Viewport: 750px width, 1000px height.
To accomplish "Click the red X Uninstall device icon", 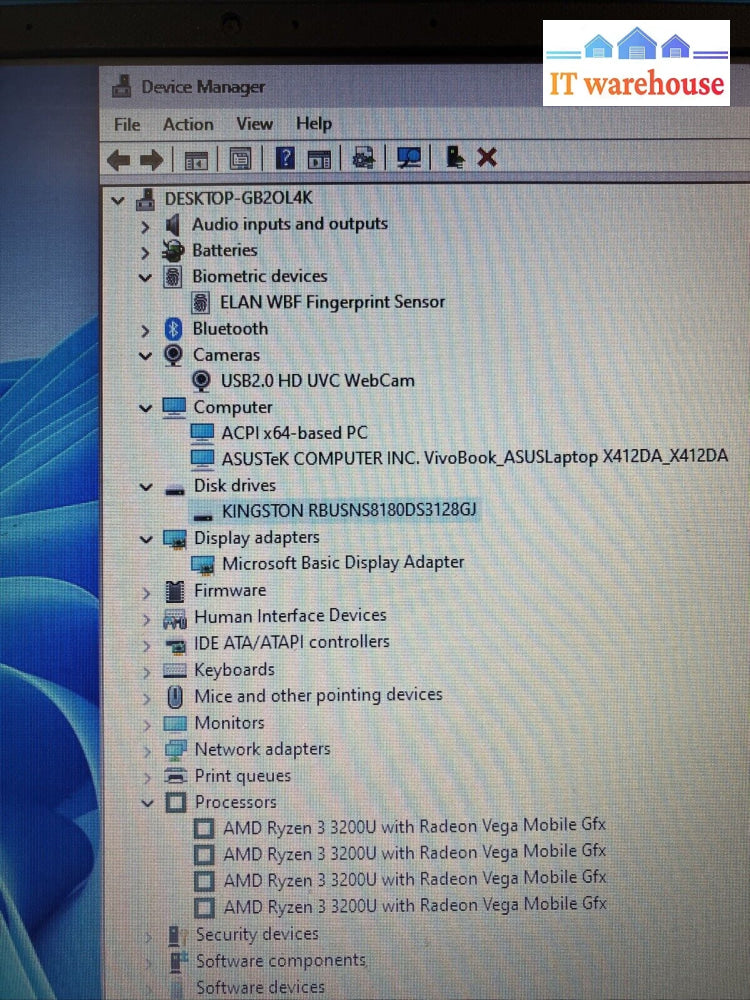I will tap(487, 157).
